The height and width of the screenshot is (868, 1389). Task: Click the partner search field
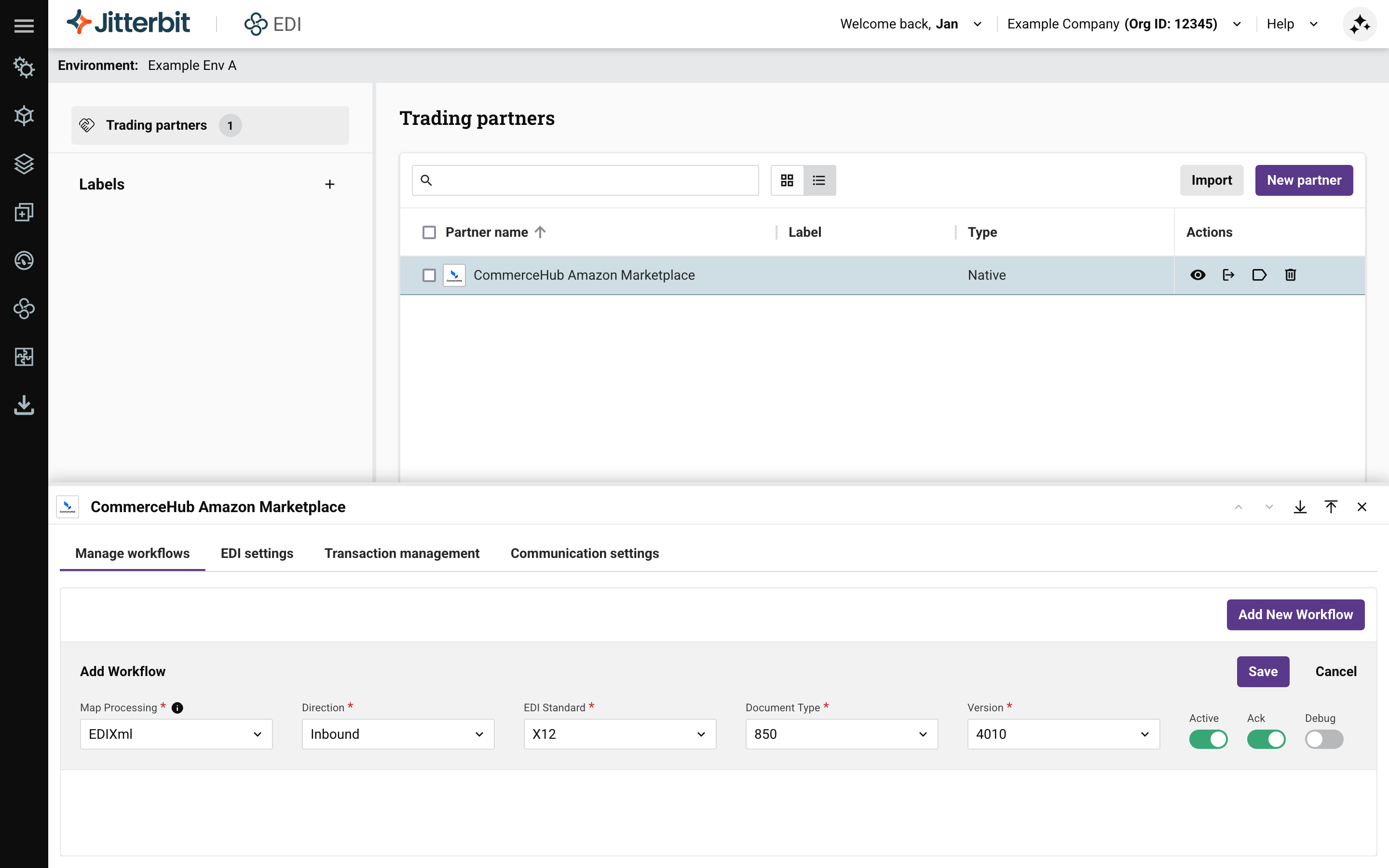pyautogui.click(x=591, y=180)
